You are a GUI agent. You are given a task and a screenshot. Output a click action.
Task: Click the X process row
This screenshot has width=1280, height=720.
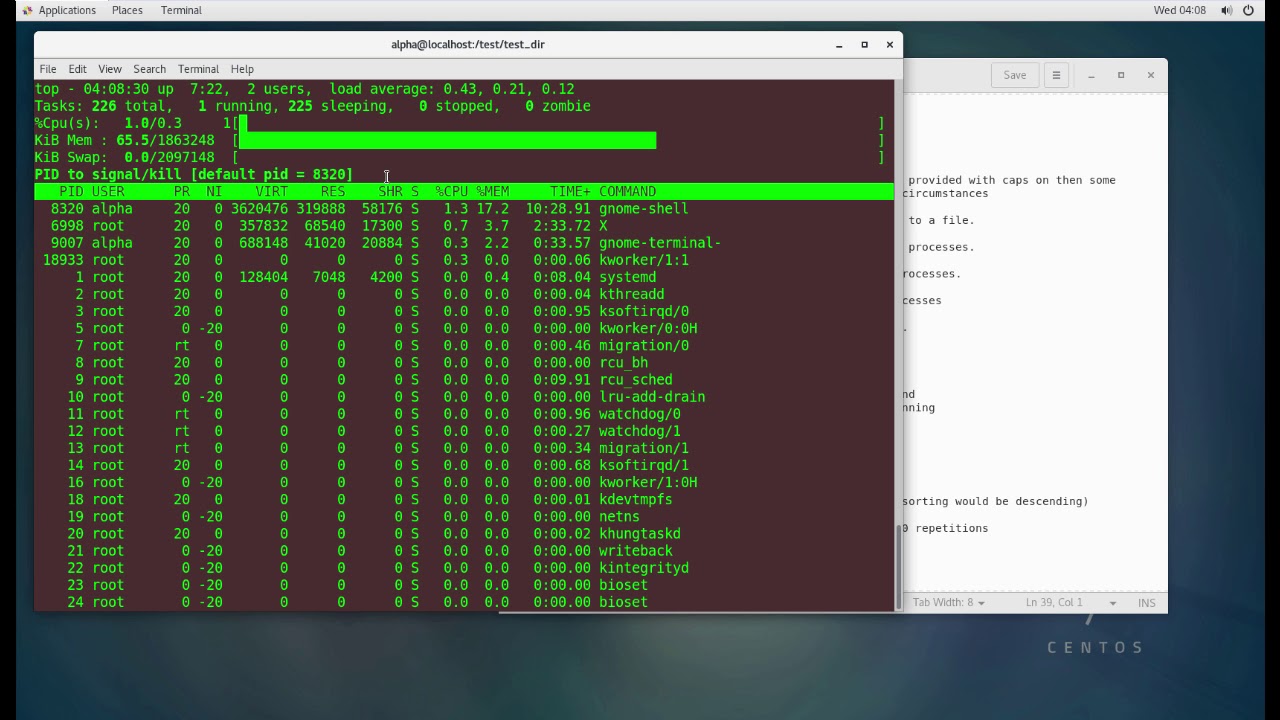click(x=464, y=225)
